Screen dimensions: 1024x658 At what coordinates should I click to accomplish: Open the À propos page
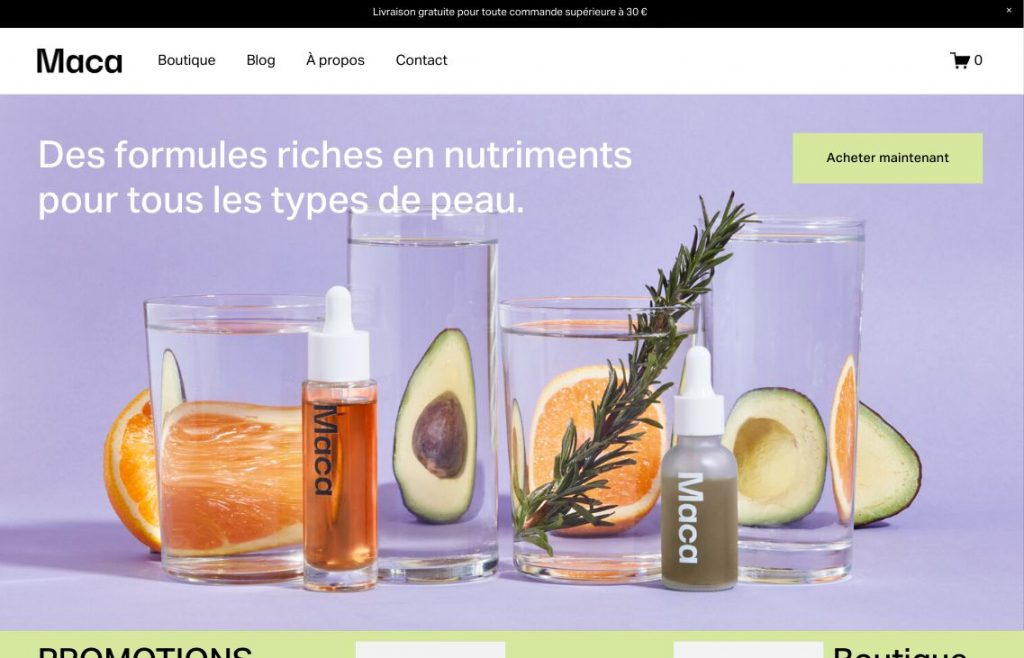pyautogui.click(x=335, y=60)
